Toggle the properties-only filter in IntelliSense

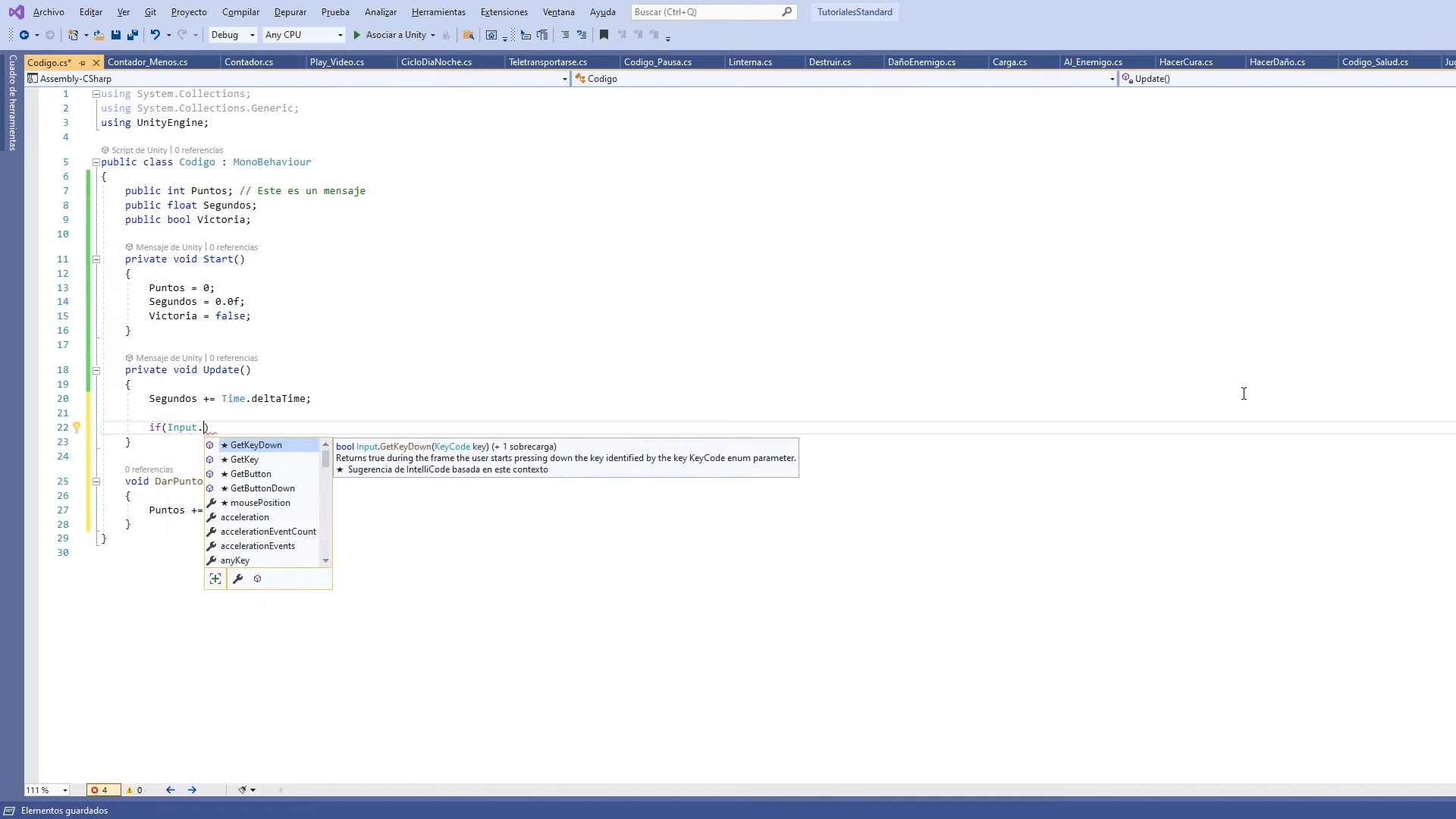[237, 579]
